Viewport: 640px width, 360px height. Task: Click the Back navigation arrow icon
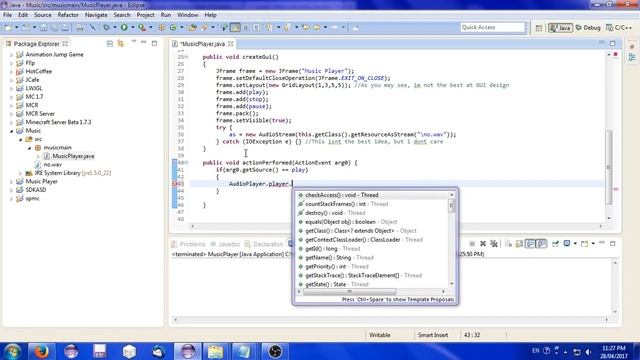point(316,27)
